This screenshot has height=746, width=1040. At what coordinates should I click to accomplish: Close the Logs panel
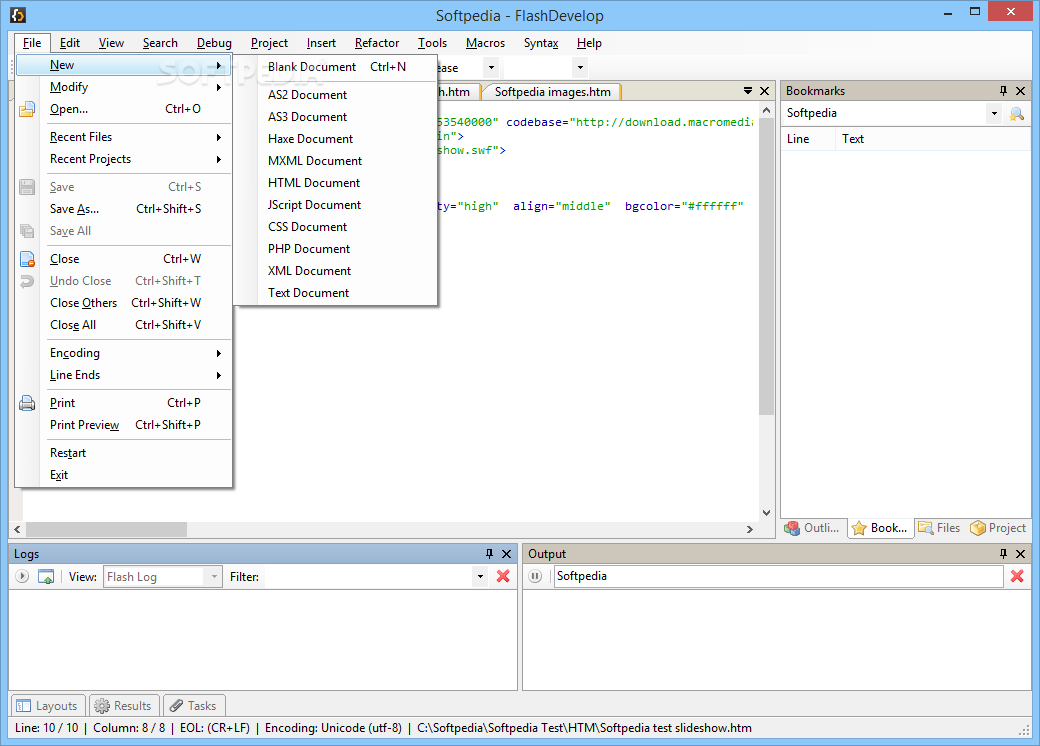pyautogui.click(x=507, y=554)
